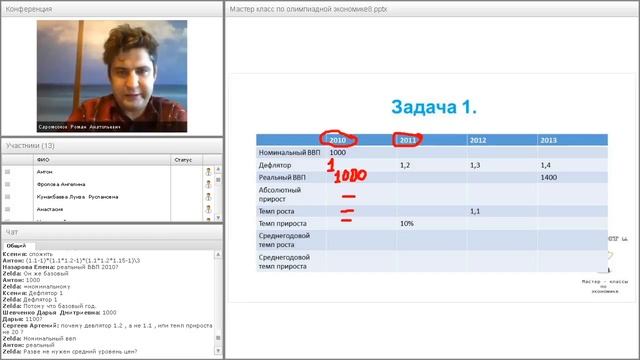Image resolution: width=640 pixels, height=360 pixels.
Task: Click Назарова Елена's chat message
Action: [x=60, y=267]
